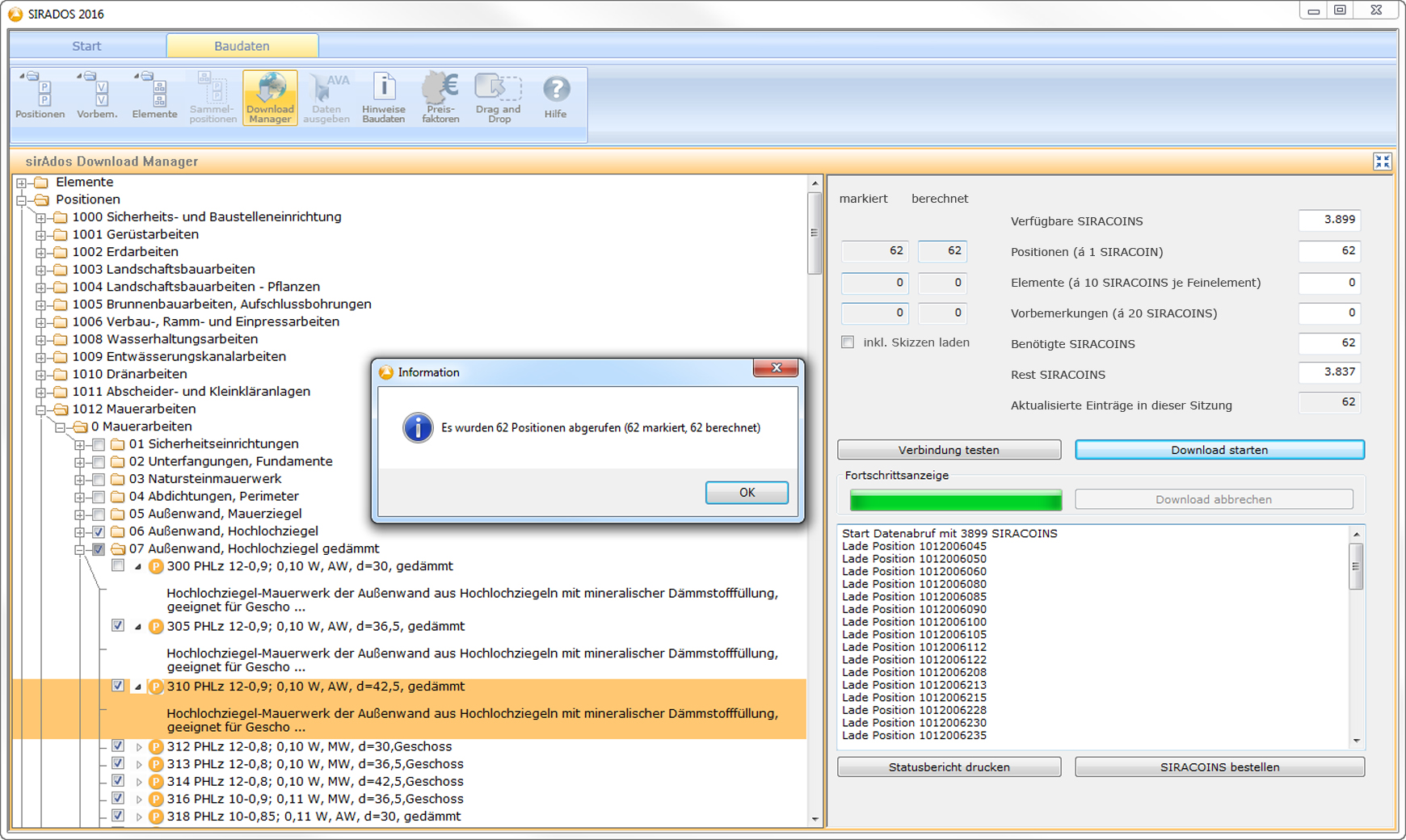Collapse the 1012 Mauerarbeiten folder
The width and height of the screenshot is (1406, 840).
[x=41, y=409]
